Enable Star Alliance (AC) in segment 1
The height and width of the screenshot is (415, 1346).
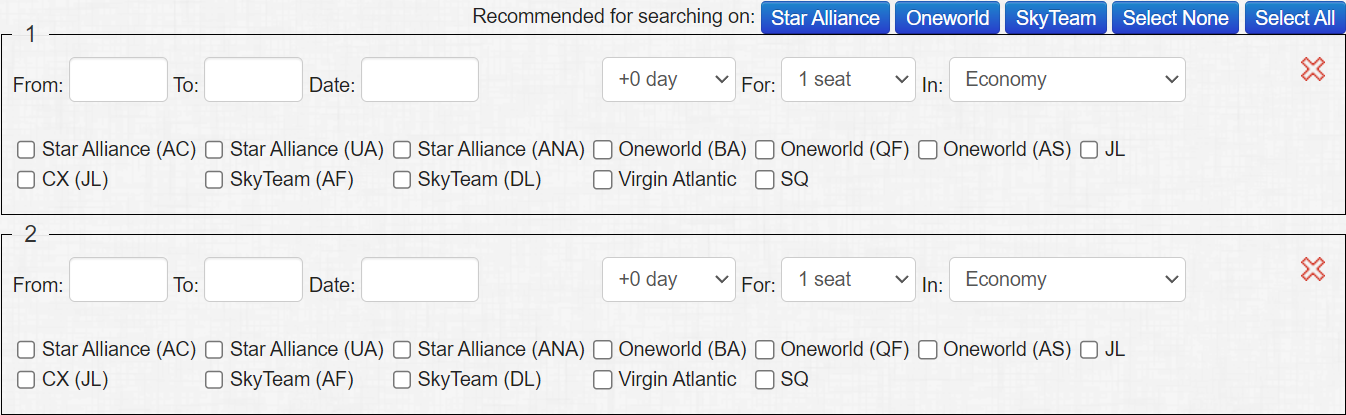[x=26, y=150]
